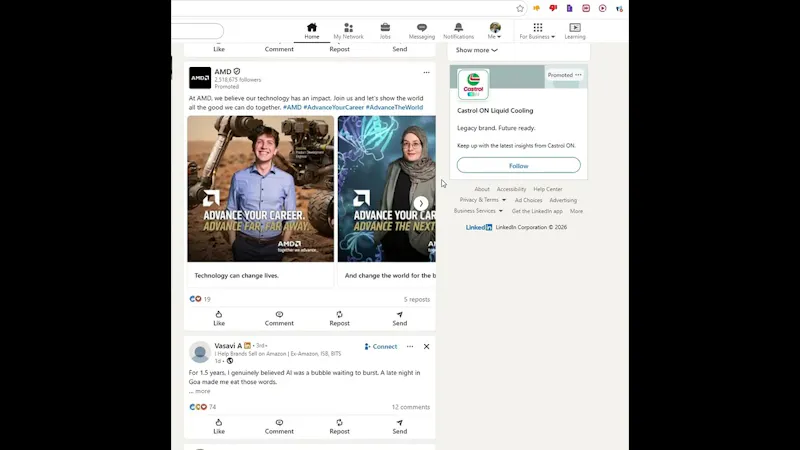The width and height of the screenshot is (800, 450).
Task: Like the AMD post
Action: pyautogui.click(x=219, y=318)
